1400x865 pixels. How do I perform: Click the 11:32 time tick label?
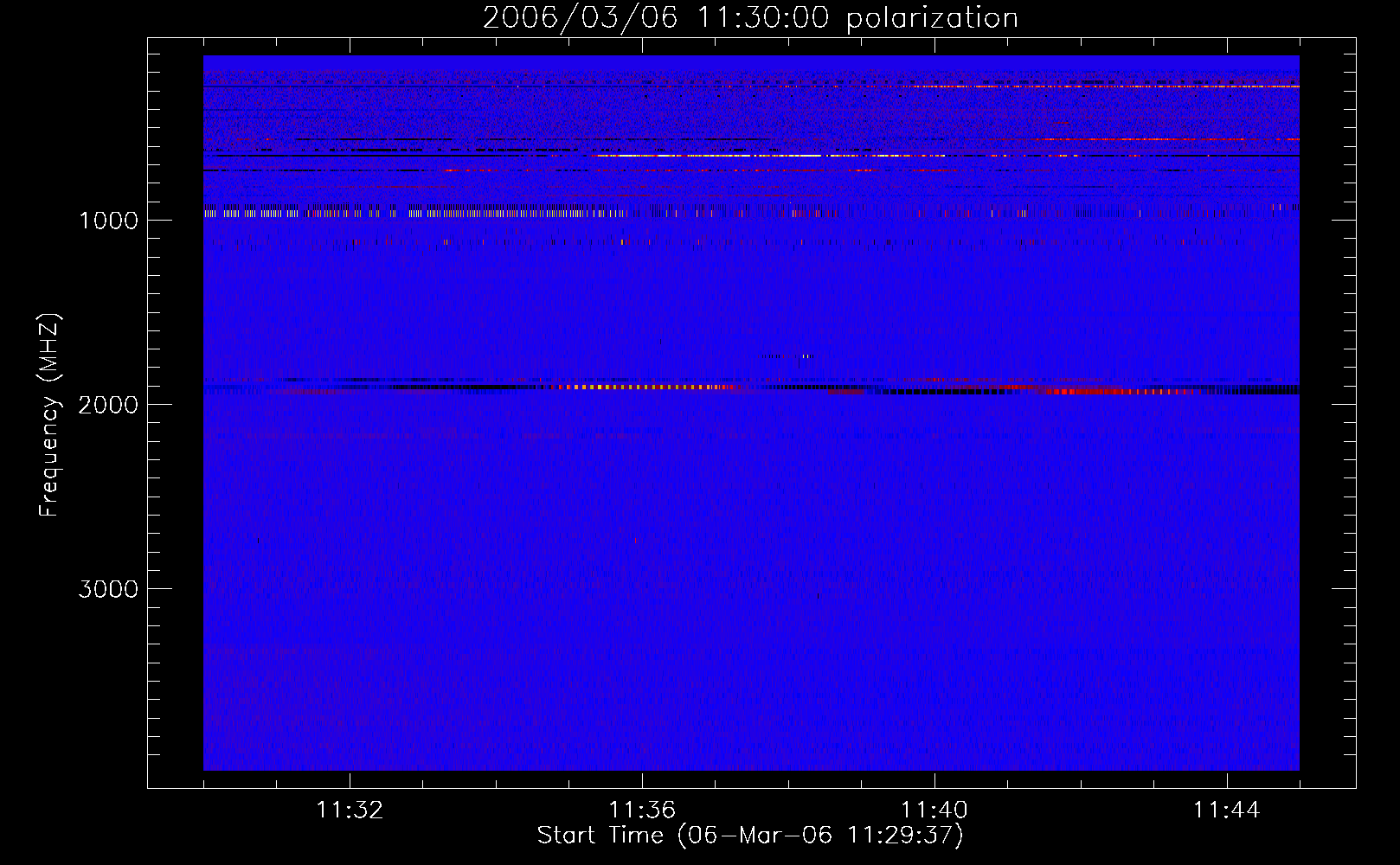click(x=350, y=811)
